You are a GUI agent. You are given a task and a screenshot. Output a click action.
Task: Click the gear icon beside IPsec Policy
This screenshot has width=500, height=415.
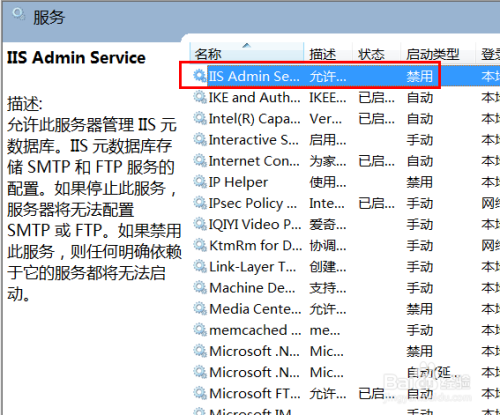pos(200,203)
